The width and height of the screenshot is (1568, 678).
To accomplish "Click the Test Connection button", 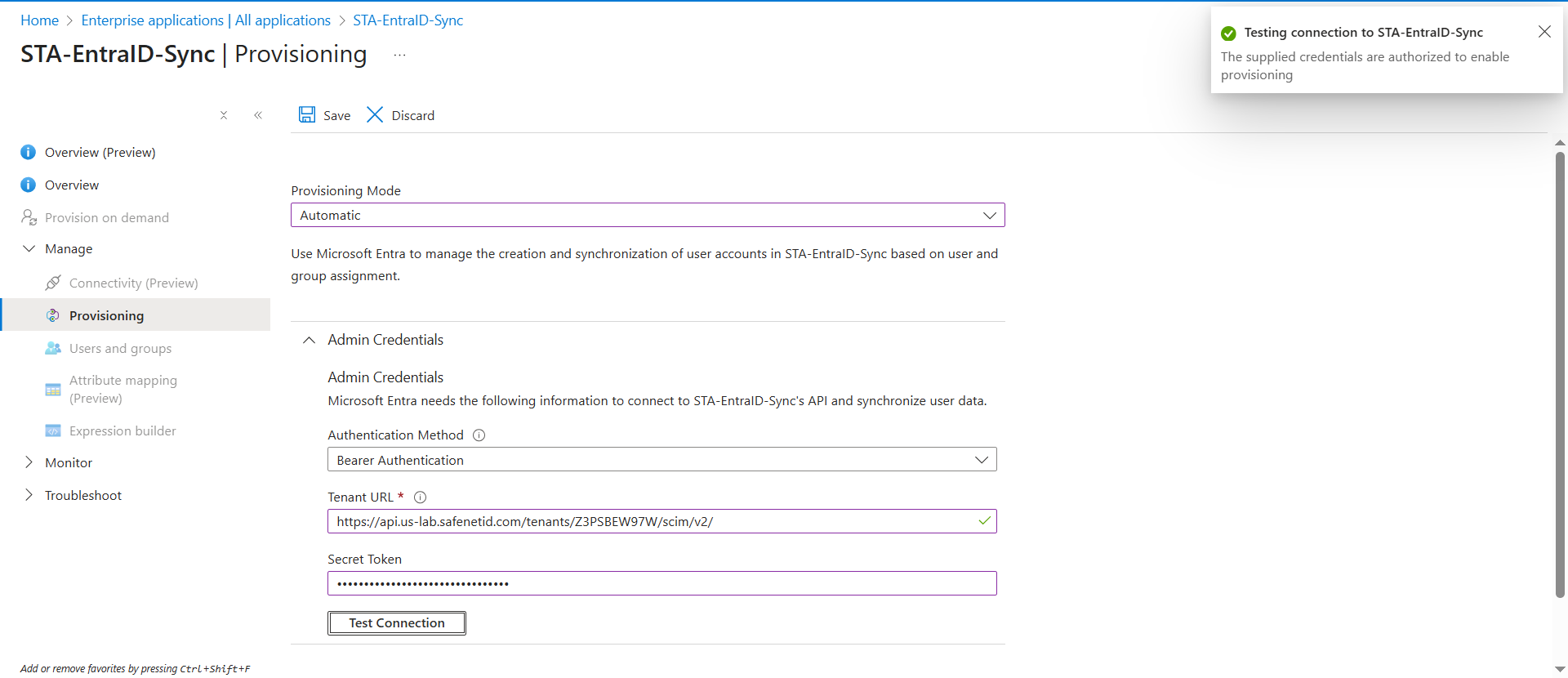I will tap(397, 623).
